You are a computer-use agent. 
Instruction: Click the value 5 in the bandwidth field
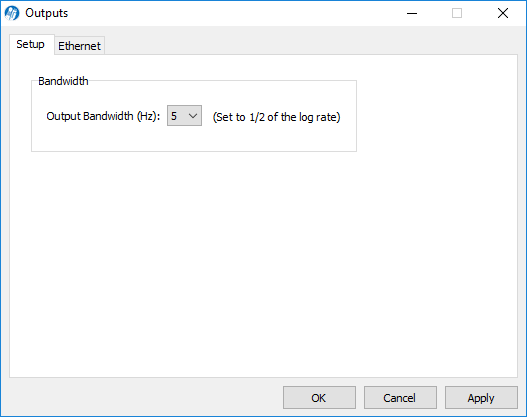point(174,116)
